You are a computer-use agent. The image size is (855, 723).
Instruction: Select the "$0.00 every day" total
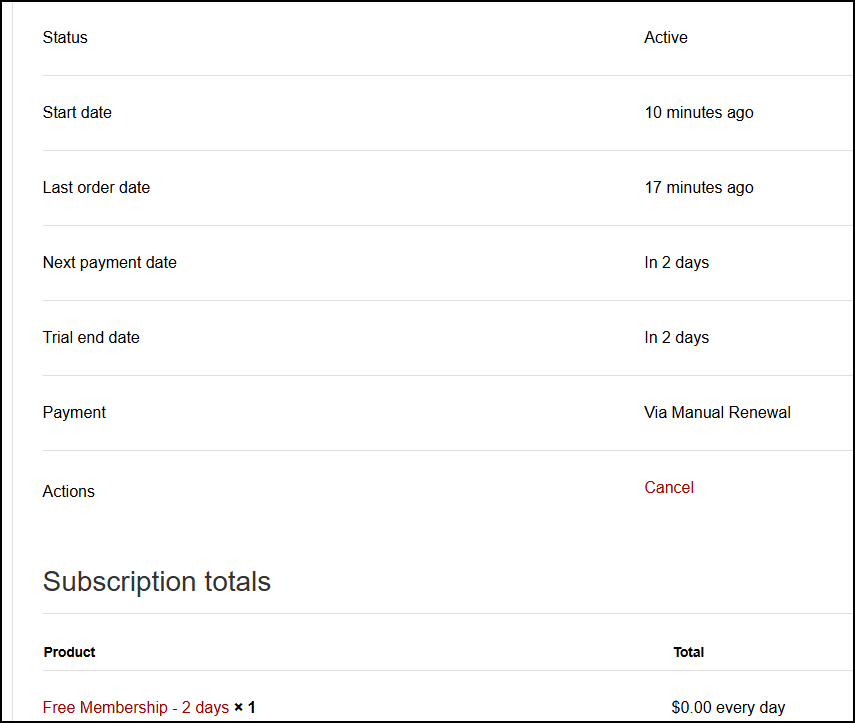pyautogui.click(x=728, y=708)
